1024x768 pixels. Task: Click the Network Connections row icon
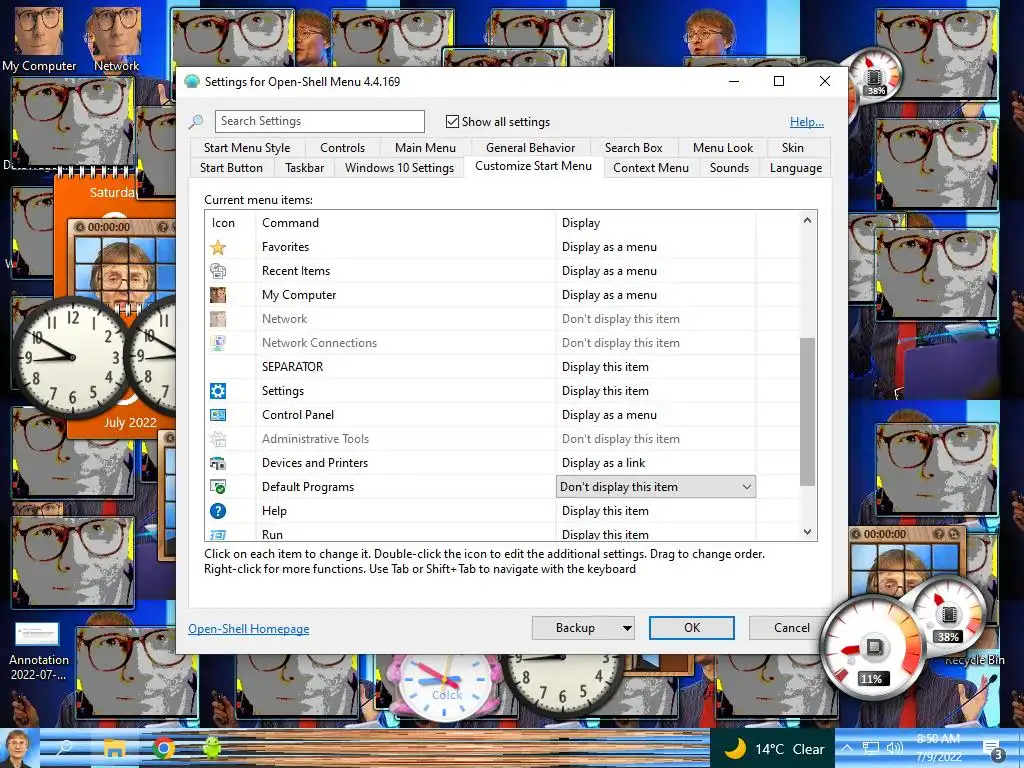(217, 343)
